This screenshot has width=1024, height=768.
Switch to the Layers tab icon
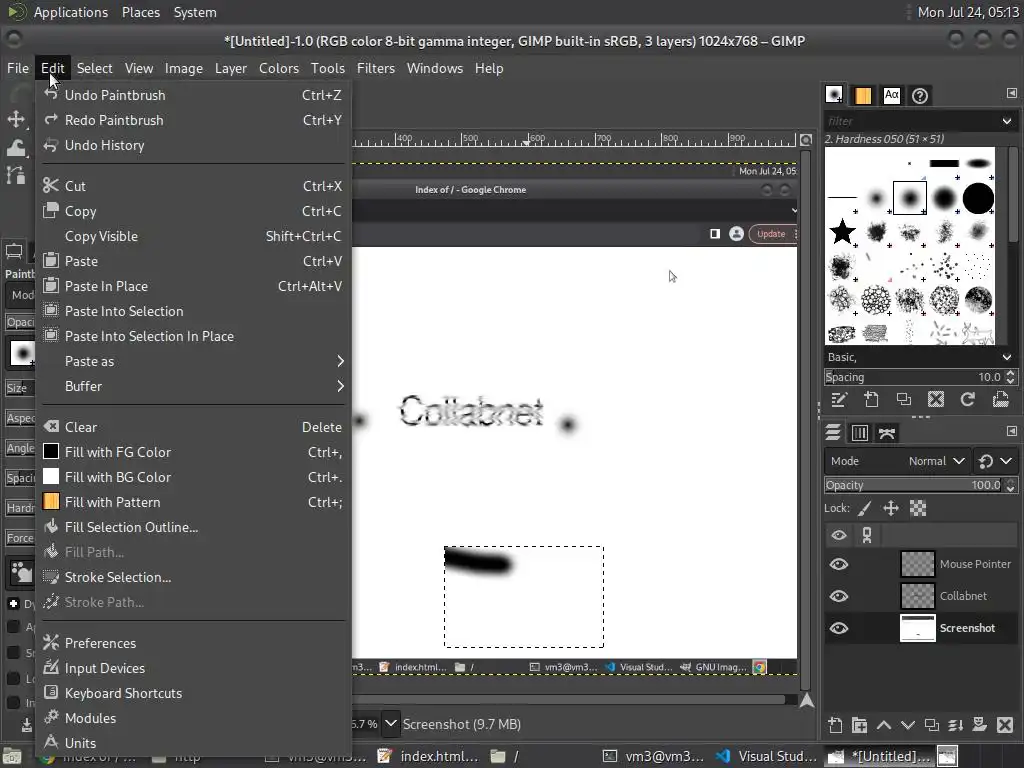833,432
